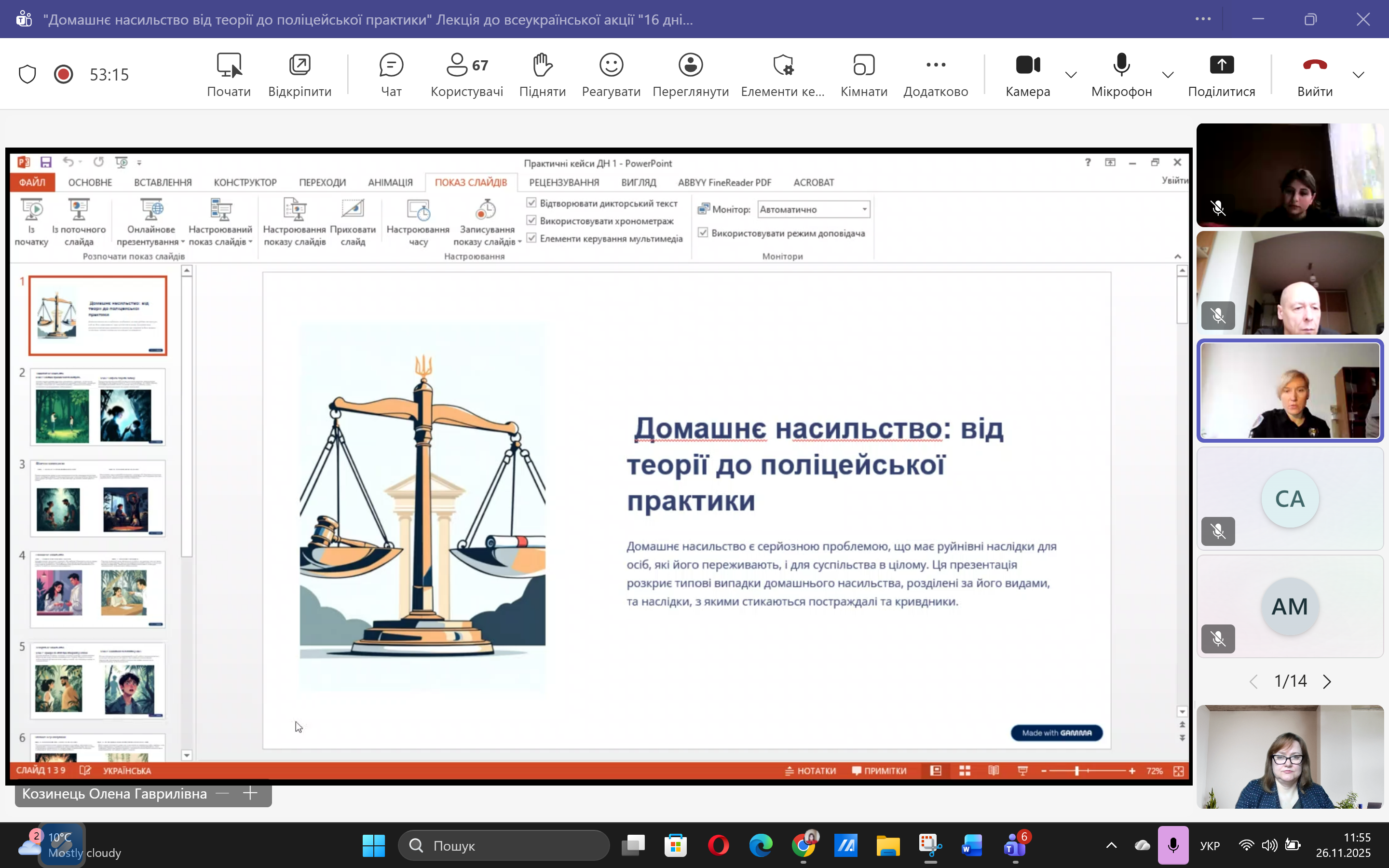Select slide 3 thumbnail
The width and height of the screenshot is (1389, 868).
coord(97,498)
